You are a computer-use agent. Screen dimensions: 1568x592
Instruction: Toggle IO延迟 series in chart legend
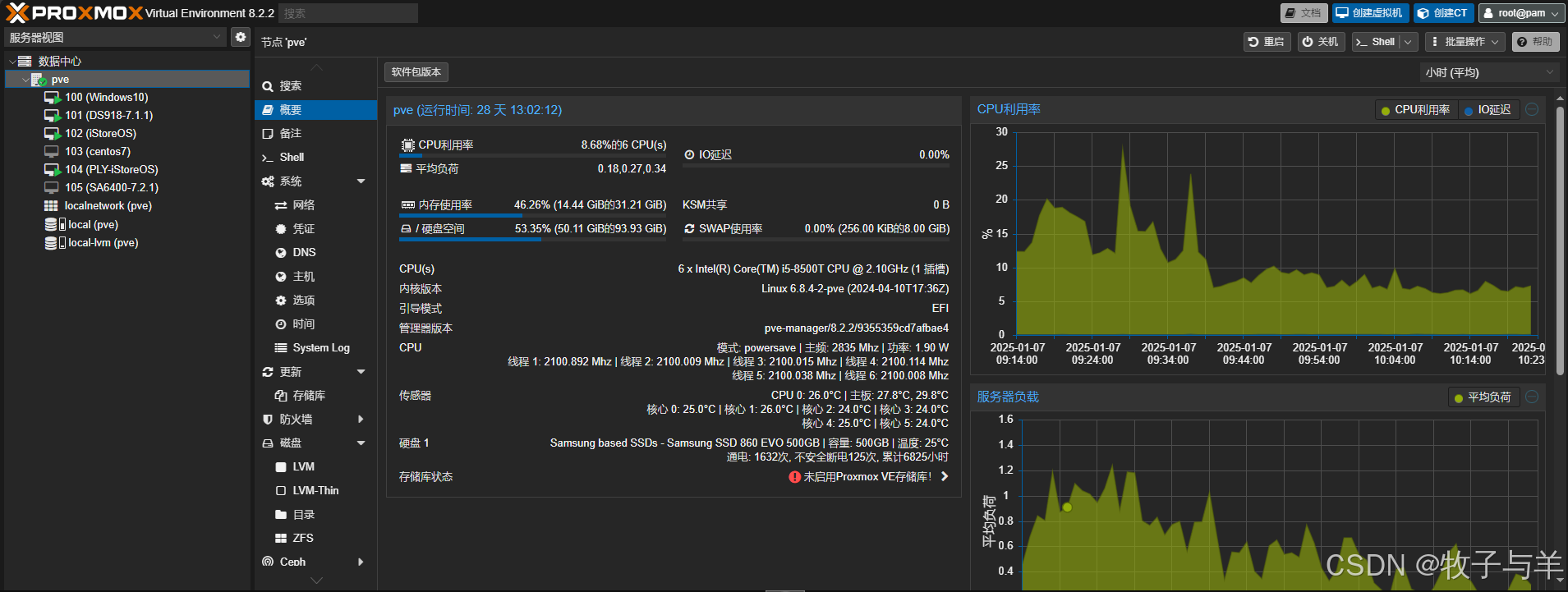1488,110
